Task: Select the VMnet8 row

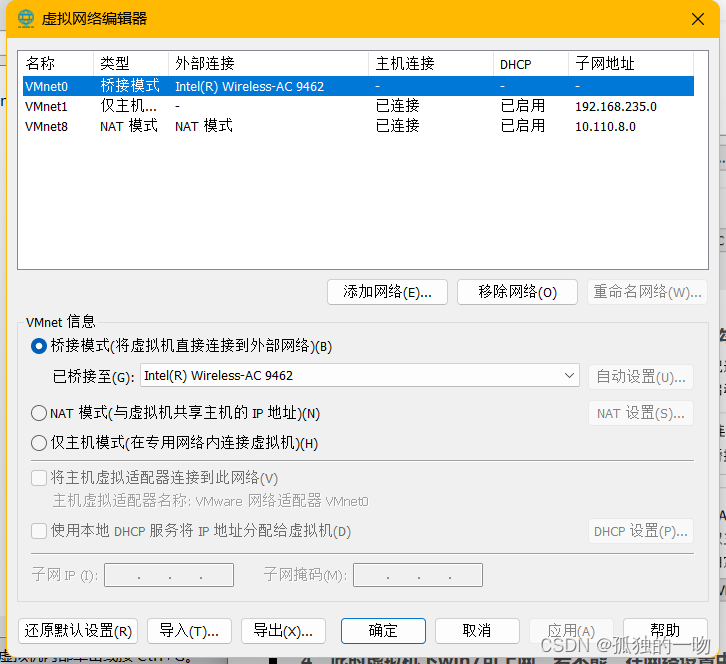Action: click(358, 126)
